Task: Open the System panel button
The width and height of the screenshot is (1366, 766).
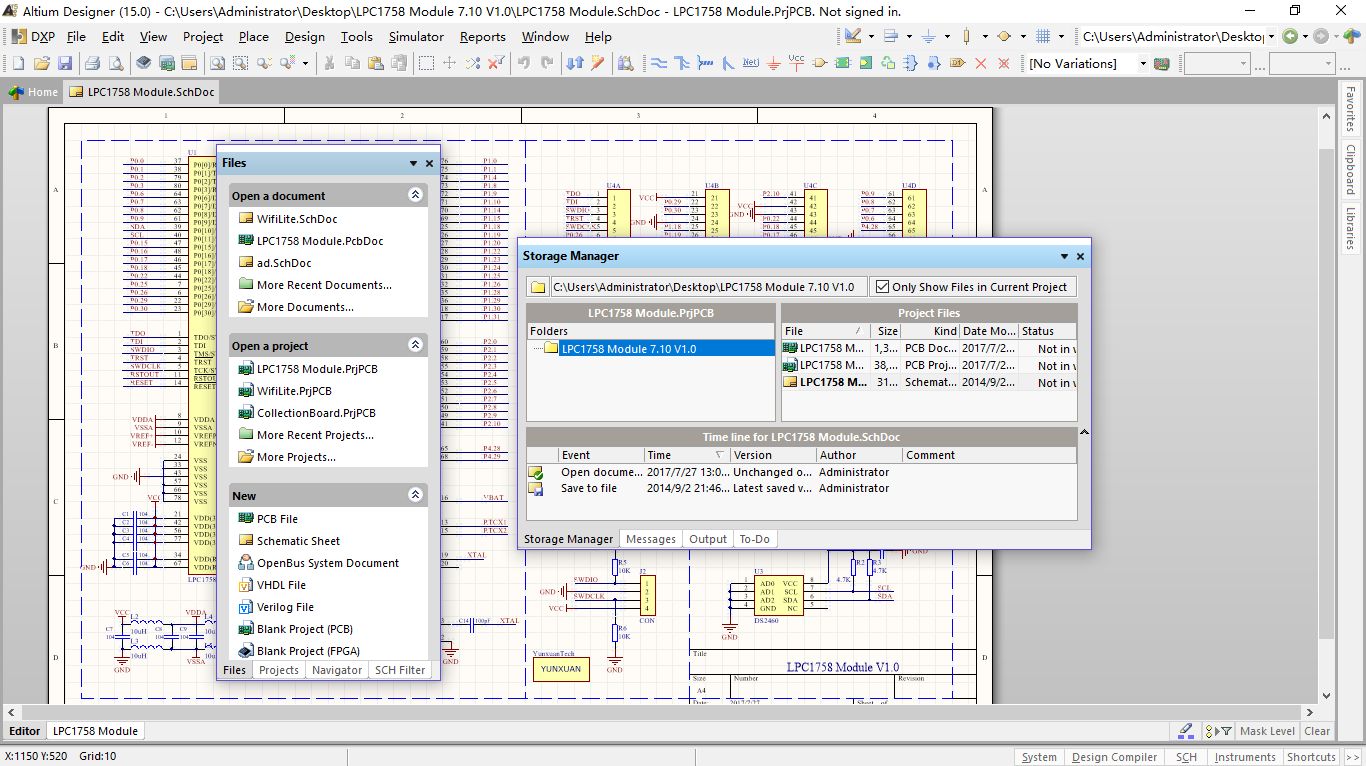Action: coord(1039,757)
